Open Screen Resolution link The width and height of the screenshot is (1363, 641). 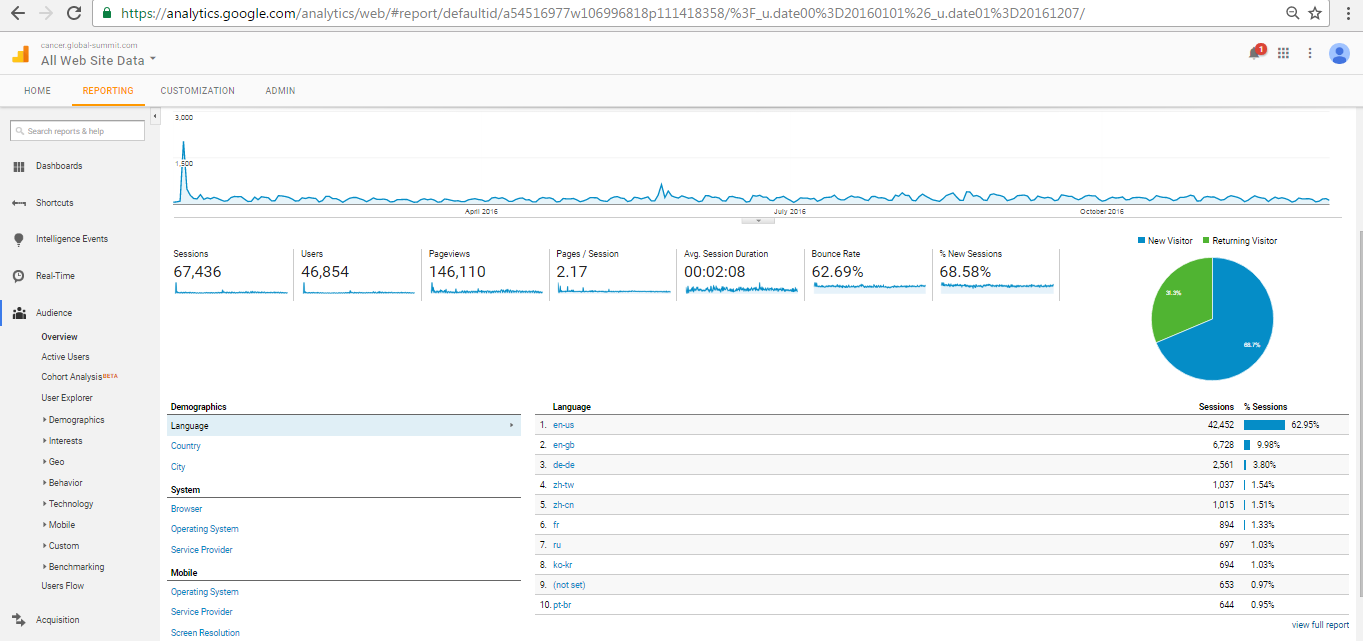coord(205,633)
